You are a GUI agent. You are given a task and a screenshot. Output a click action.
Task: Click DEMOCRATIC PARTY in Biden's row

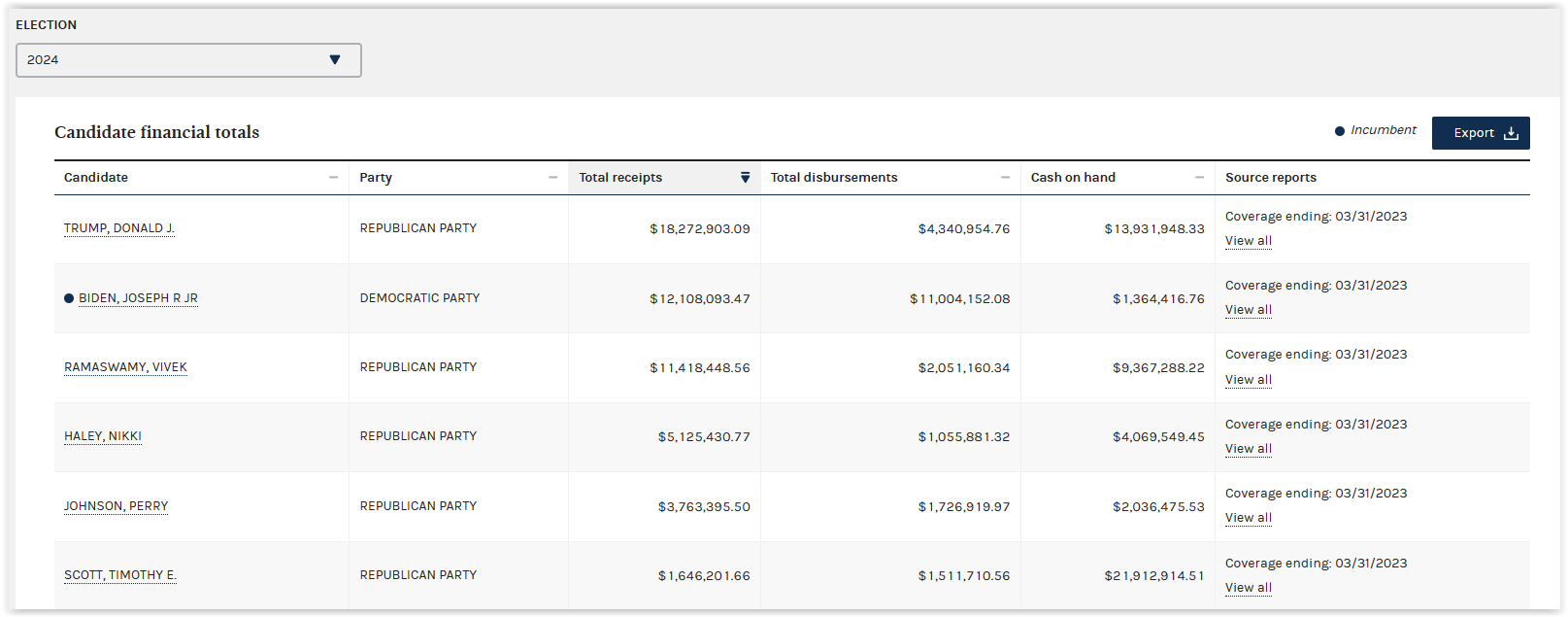pos(419,298)
